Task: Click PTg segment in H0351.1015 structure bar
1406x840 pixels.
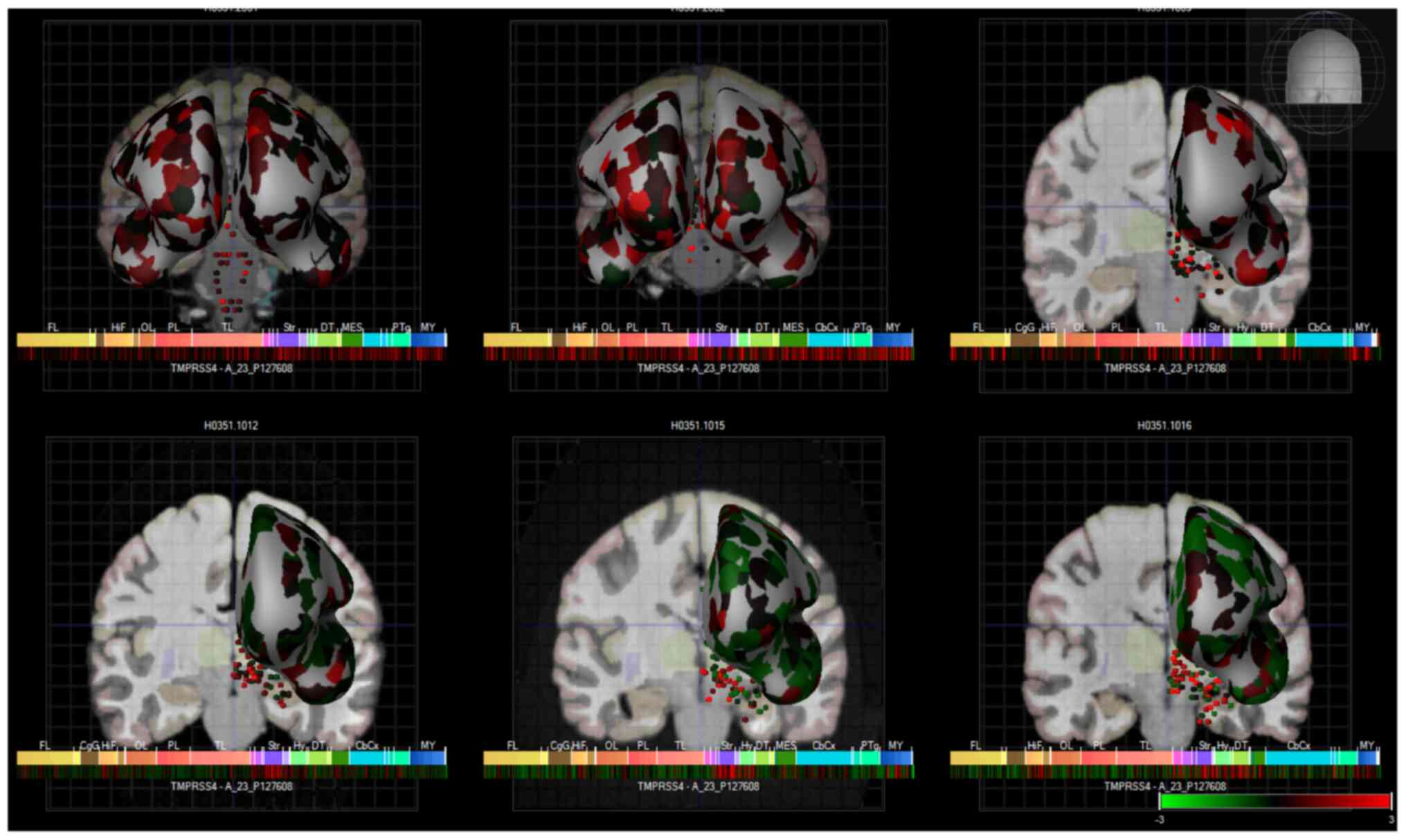Action: coord(869,758)
